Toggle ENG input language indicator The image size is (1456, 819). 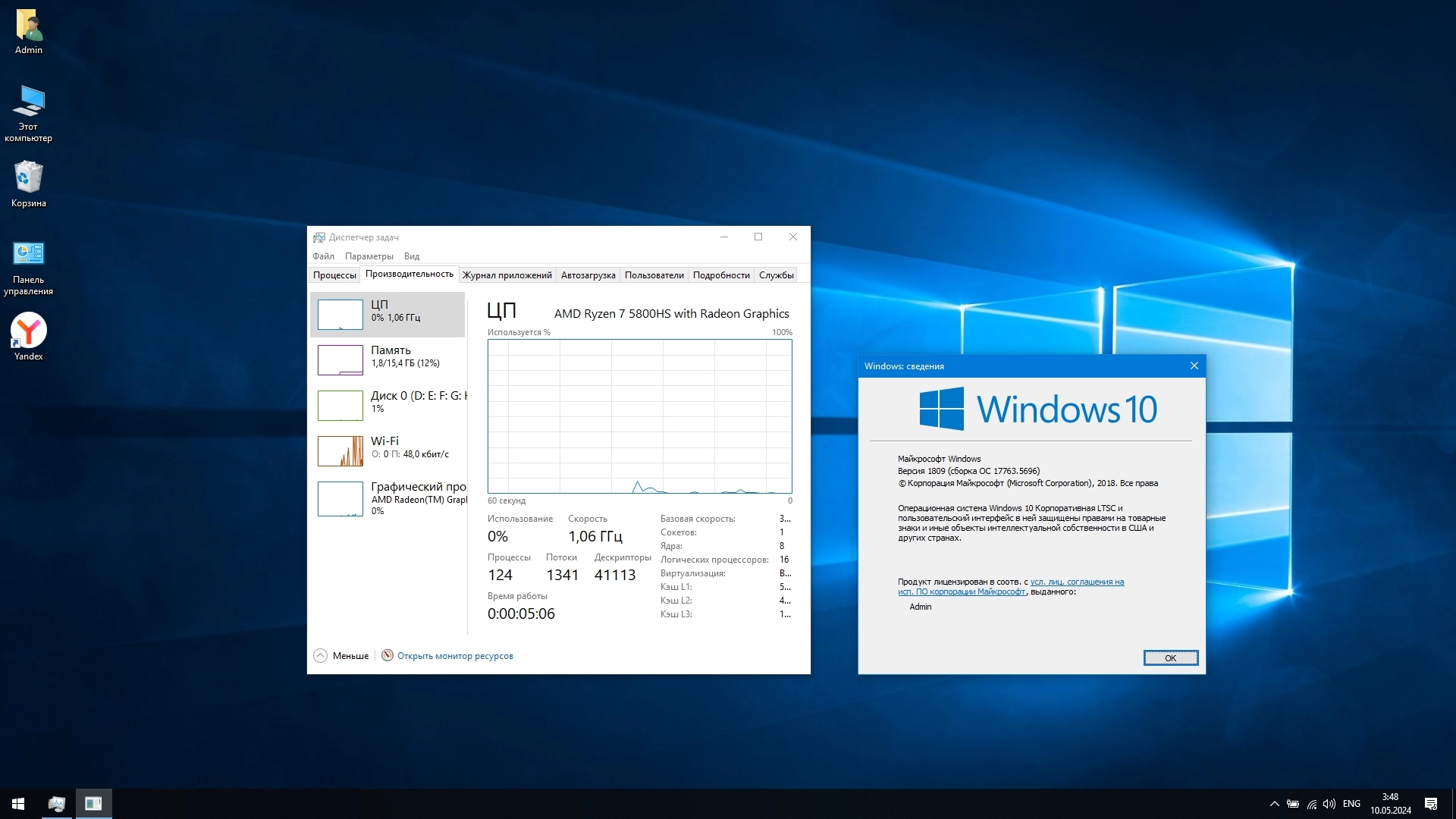coord(1351,804)
